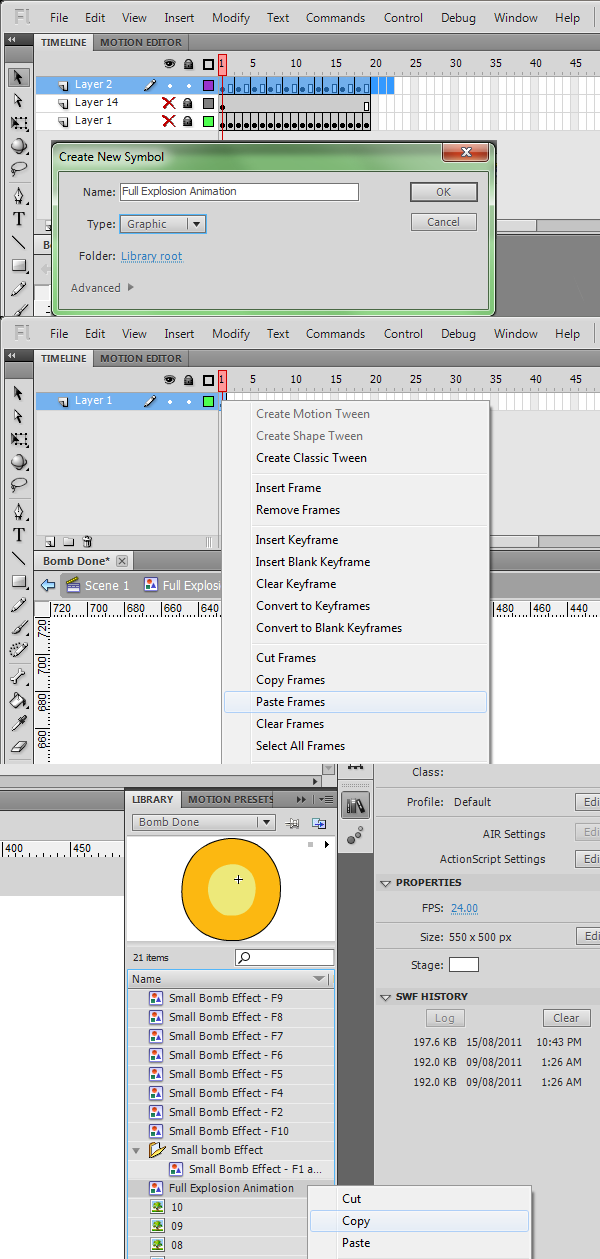Select the Text tool beside the Create New Symbol dialog
600x1259 pixels.
(18, 219)
